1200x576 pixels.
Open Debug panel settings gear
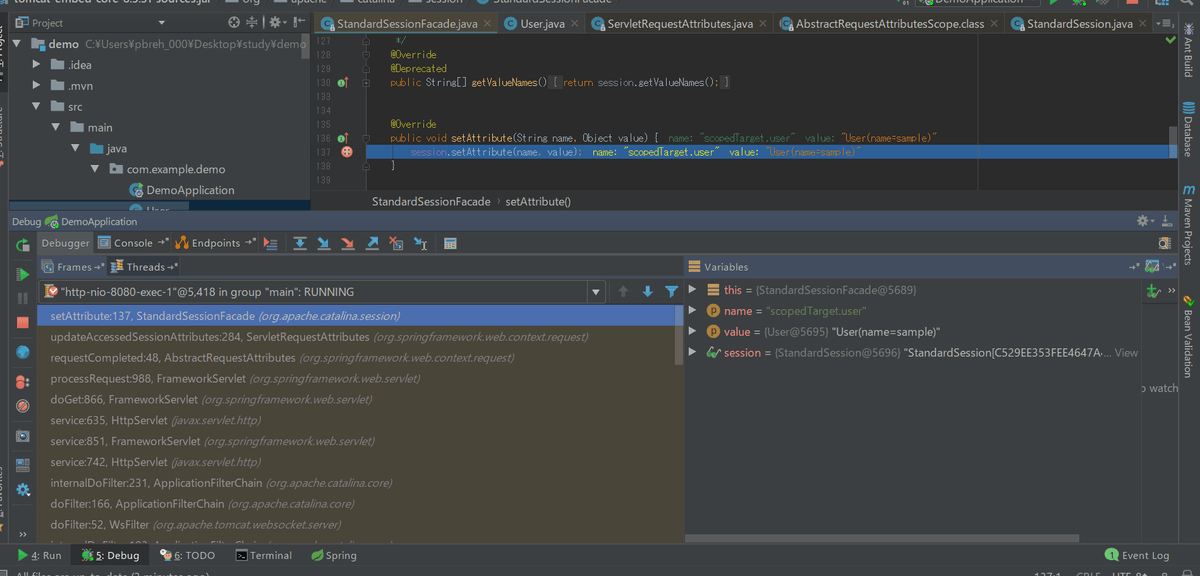1145,221
